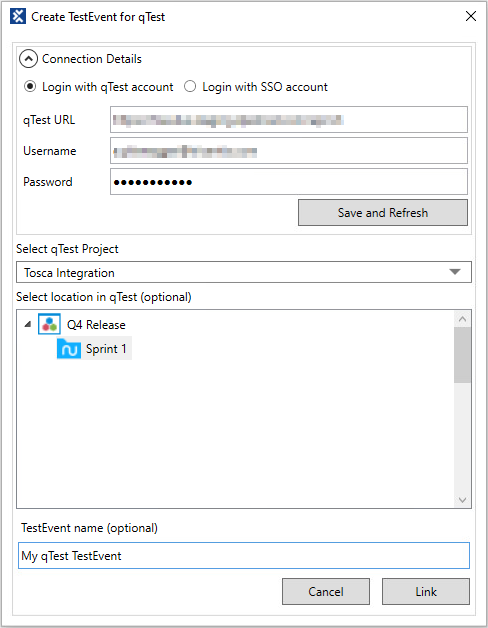Select Login with SSO account option
Viewport: 488px width, 628px height.
point(190,87)
